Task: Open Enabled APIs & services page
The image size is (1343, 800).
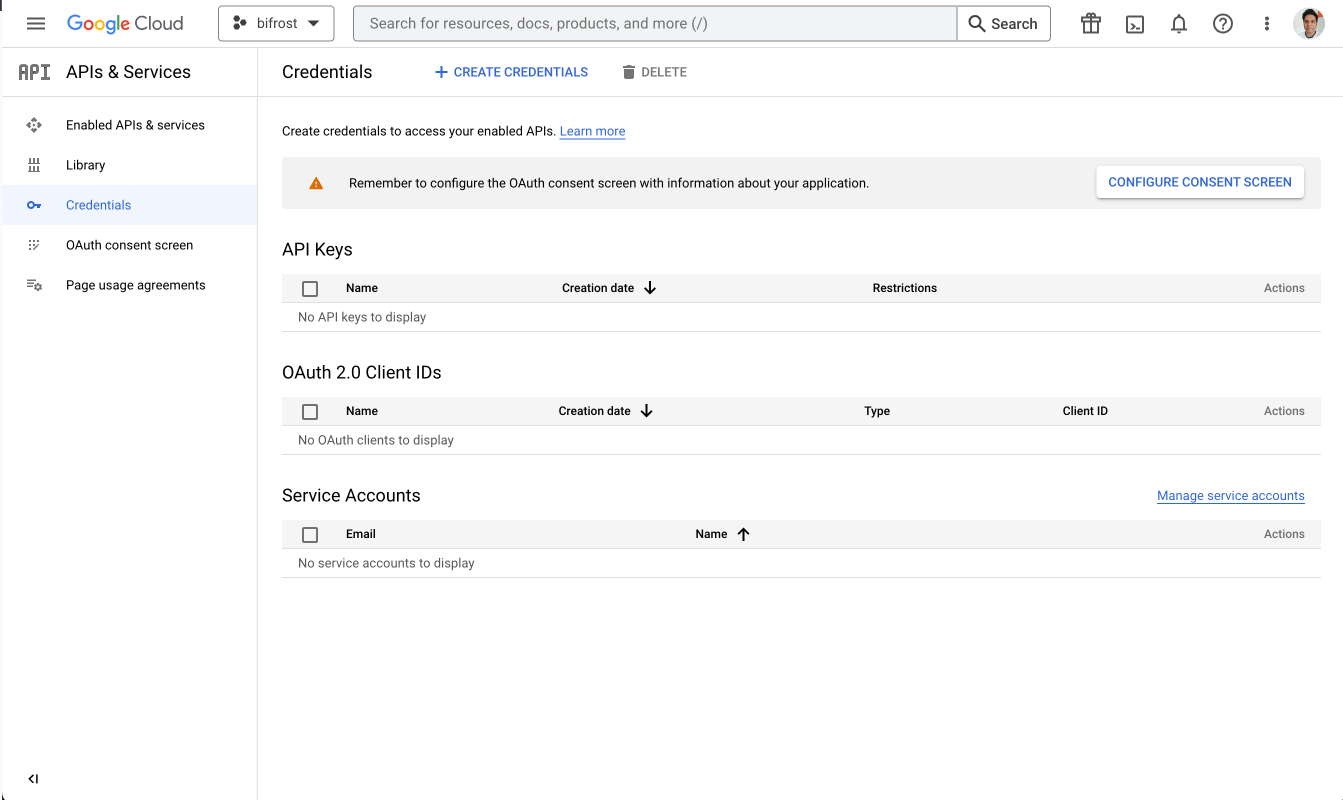Action: (135, 125)
